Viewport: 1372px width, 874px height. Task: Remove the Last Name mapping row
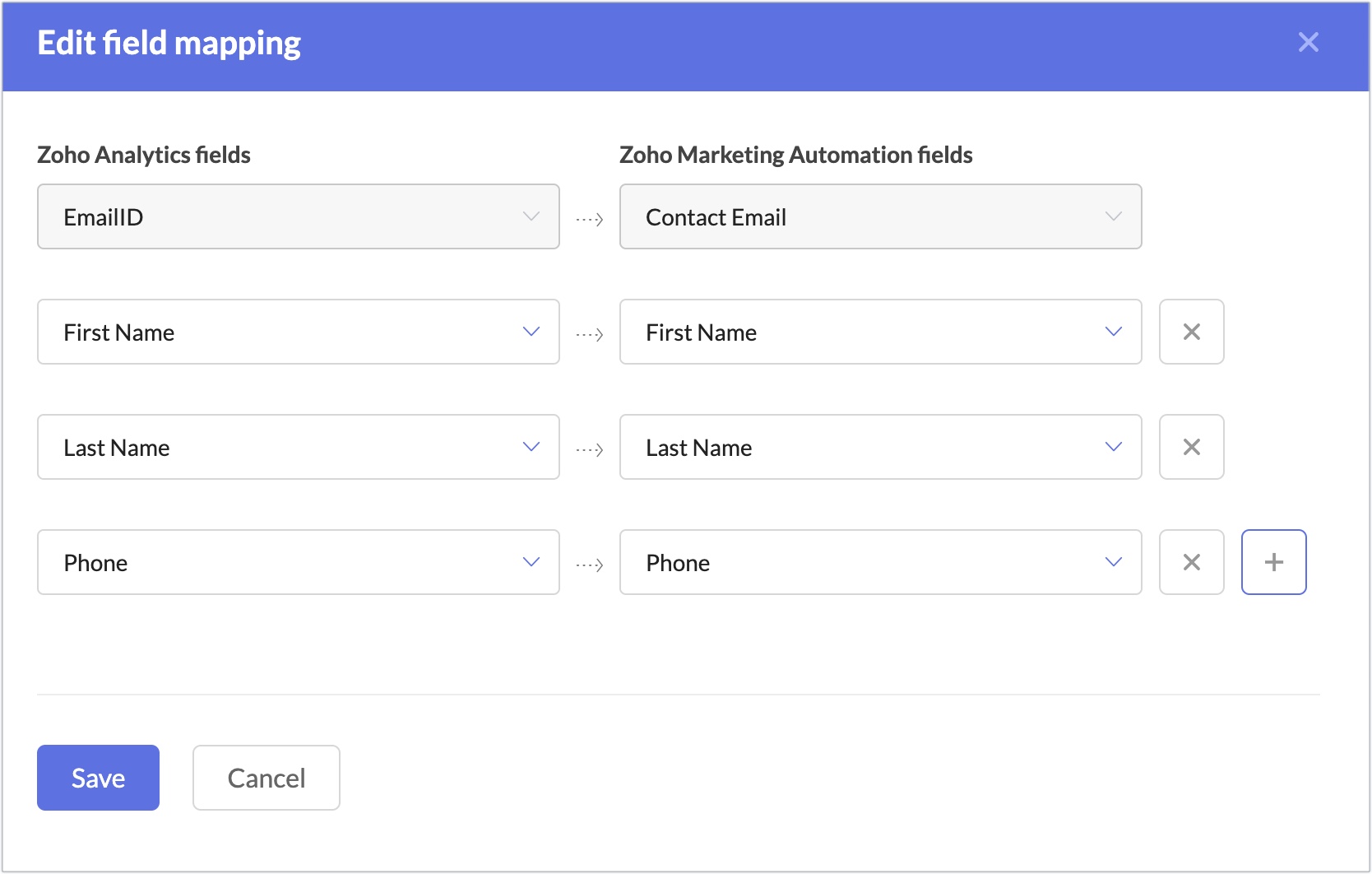coord(1191,447)
